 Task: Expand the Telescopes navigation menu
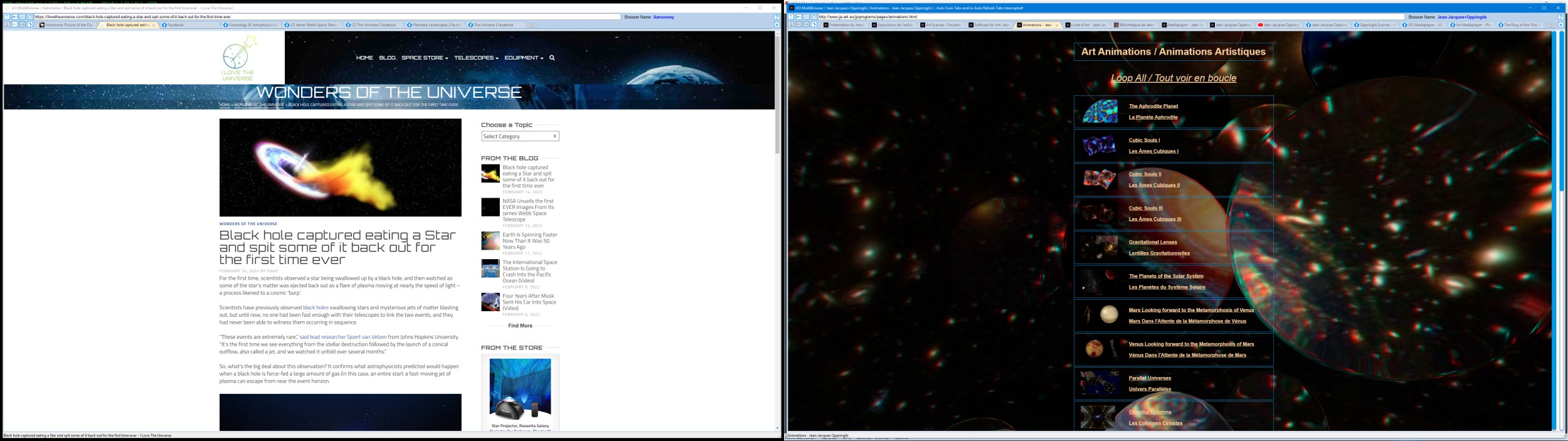pos(476,58)
